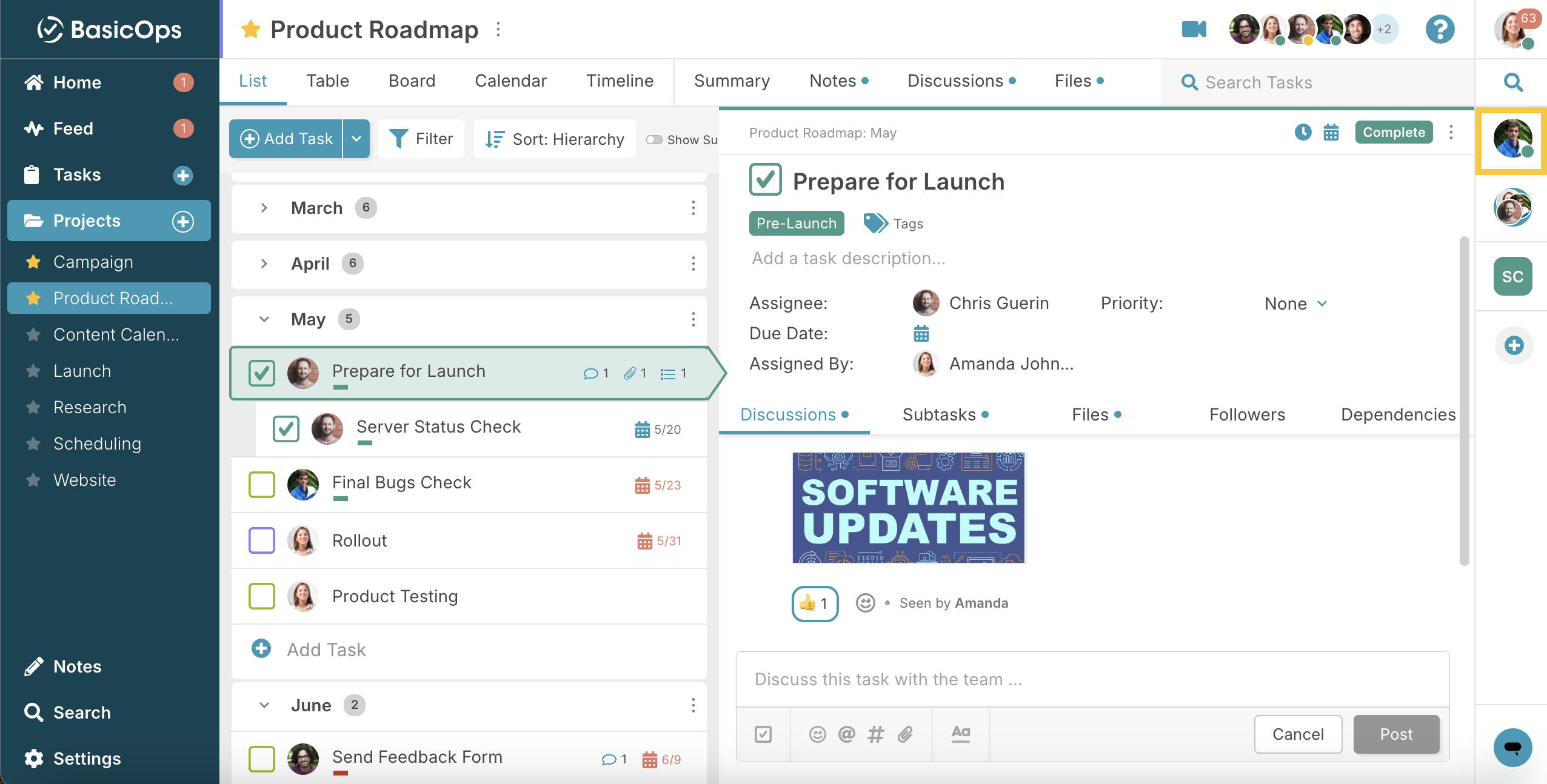1547x784 pixels.
Task: Set due date via calendar icon
Action: [x=921, y=333]
